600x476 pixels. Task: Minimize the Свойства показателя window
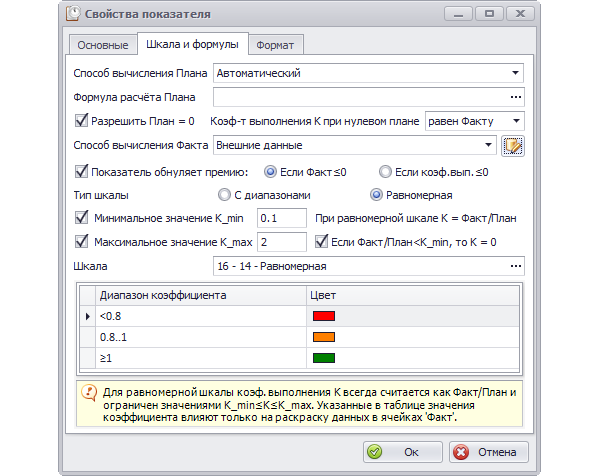tap(458, 14)
